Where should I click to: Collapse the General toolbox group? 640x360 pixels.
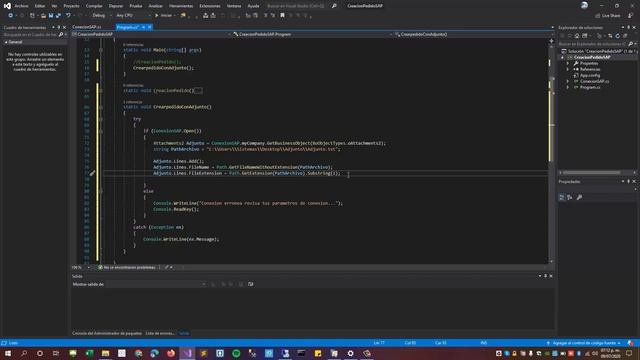click(6, 42)
